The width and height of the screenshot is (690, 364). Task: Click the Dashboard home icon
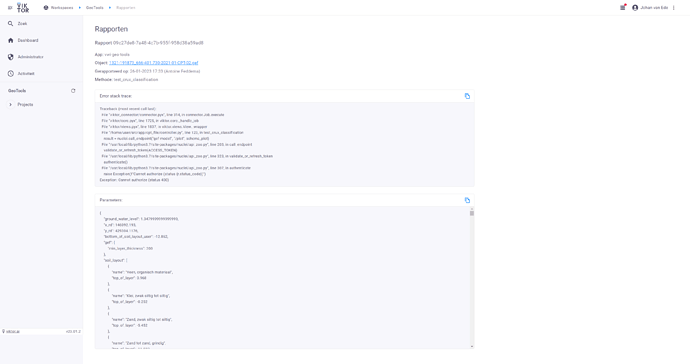point(11,40)
